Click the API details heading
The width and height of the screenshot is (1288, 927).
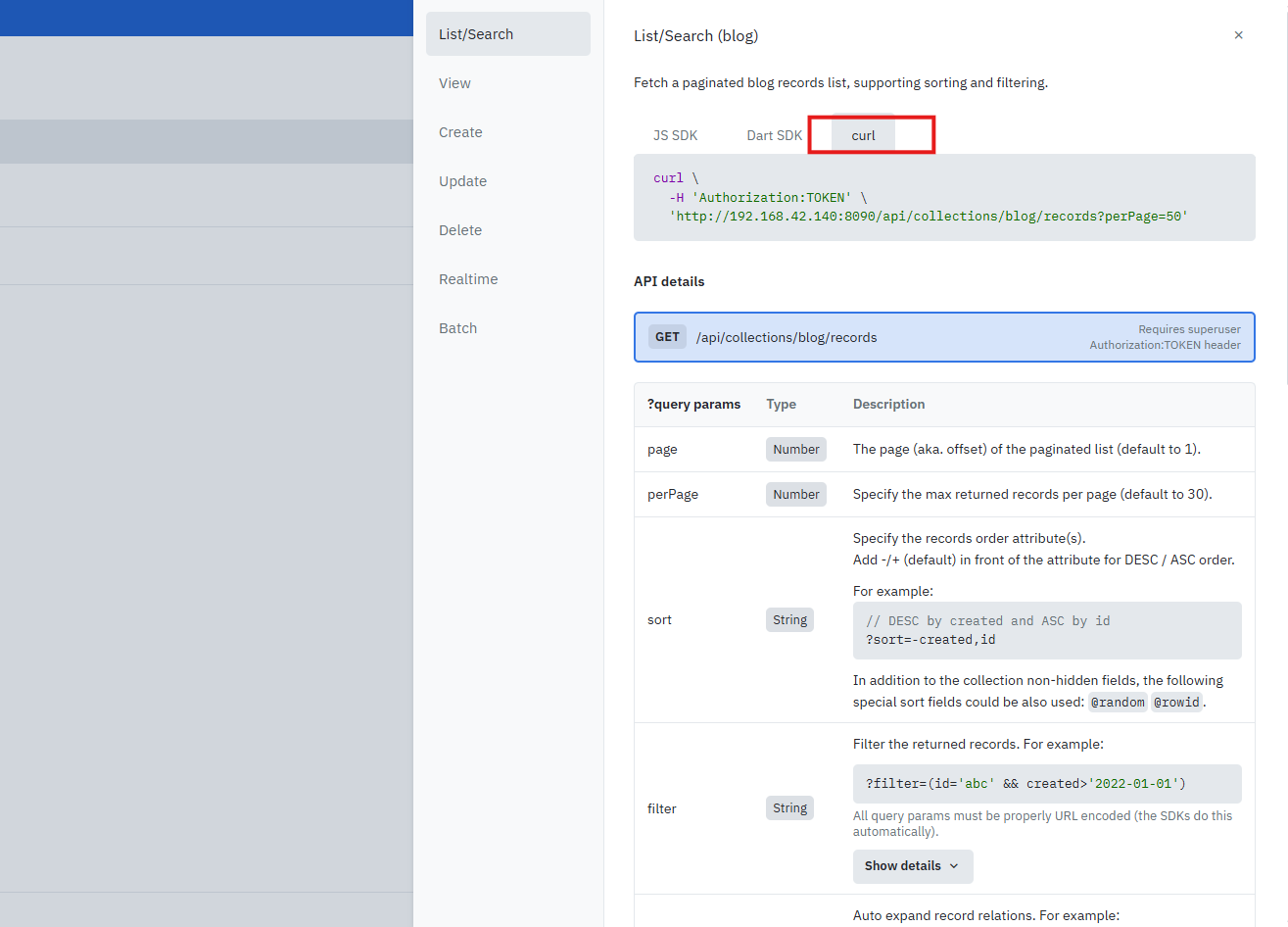click(x=669, y=281)
